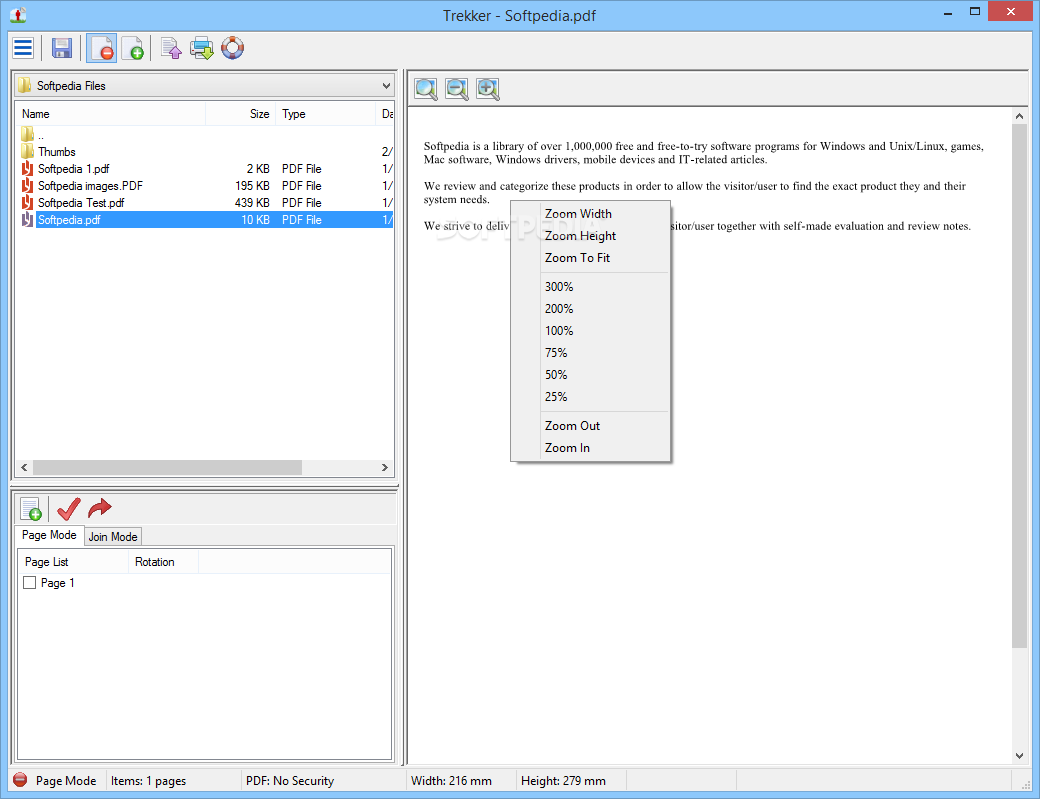Select the Softpedia.pdf file row
This screenshot has width=1040, height=799.
click(x=206, y=219)
